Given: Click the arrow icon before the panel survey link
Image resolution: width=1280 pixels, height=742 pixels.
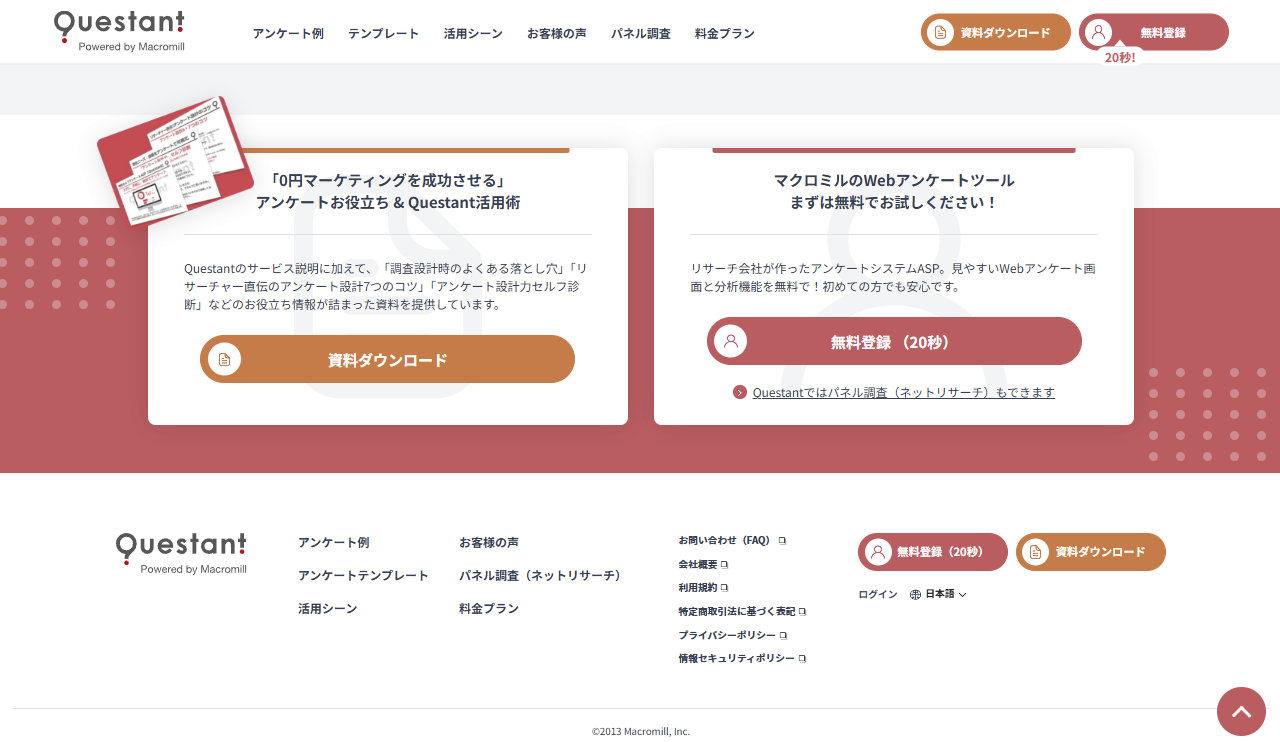Looking at the screenshot, I should (740, 392).
